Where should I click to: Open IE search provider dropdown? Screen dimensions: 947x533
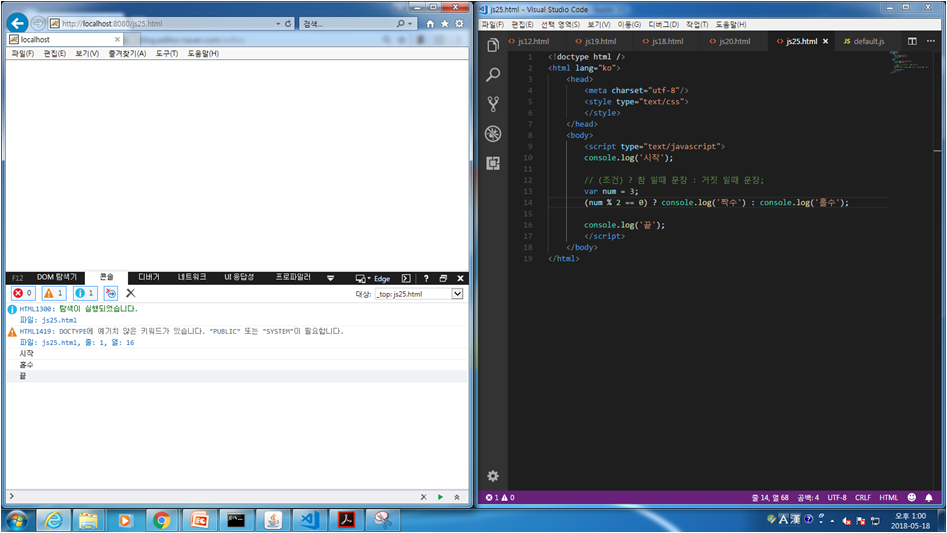tap(410, 24)
